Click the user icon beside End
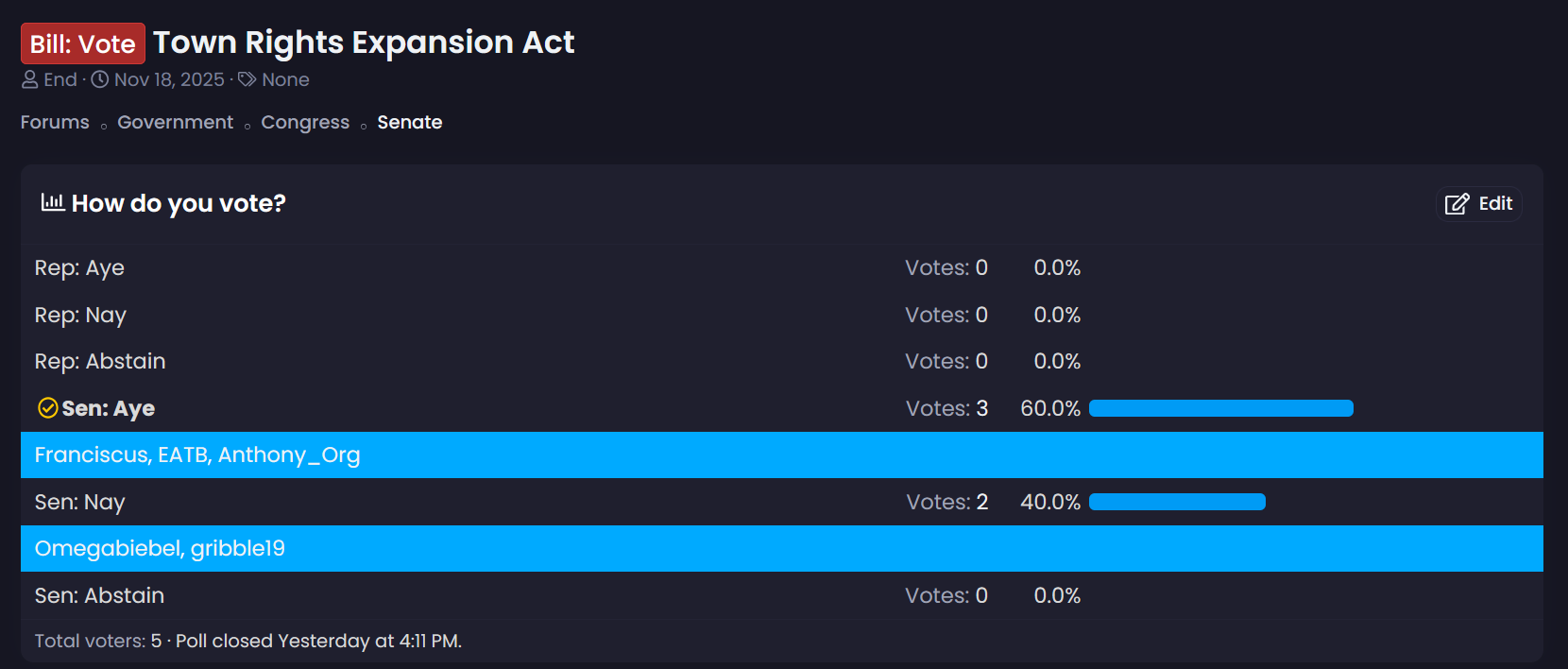The width and height of the screenshot is (1568, 669). pyautogui.click(x=30, y=79)
